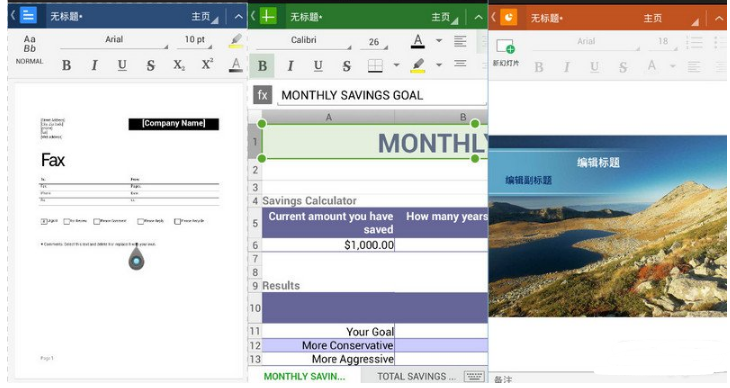Click the fx formula button
The image size is (730, 388).
pyautogui.click(x=263, y=95)
